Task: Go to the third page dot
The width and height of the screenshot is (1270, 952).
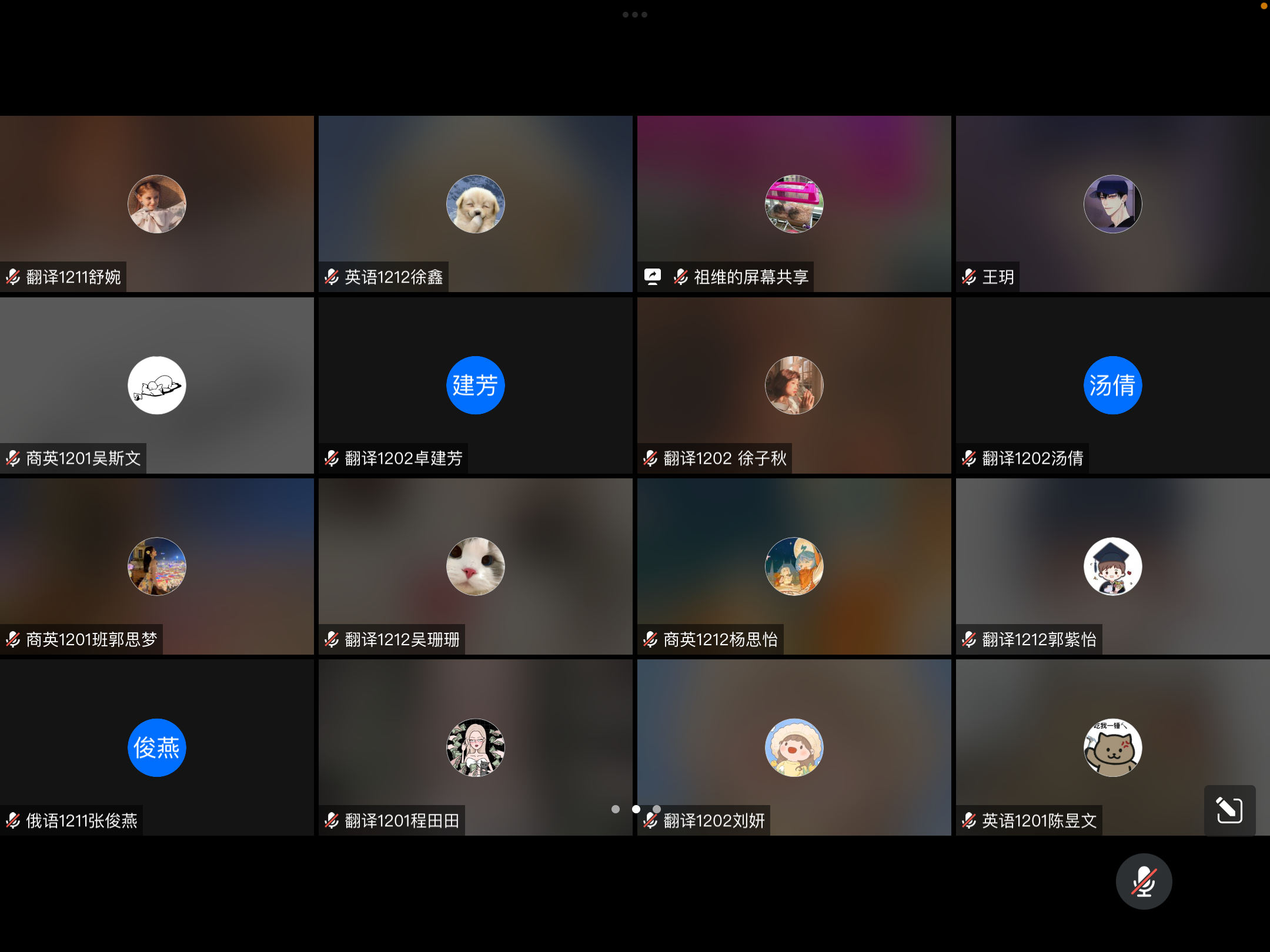Action: [657, 809]
